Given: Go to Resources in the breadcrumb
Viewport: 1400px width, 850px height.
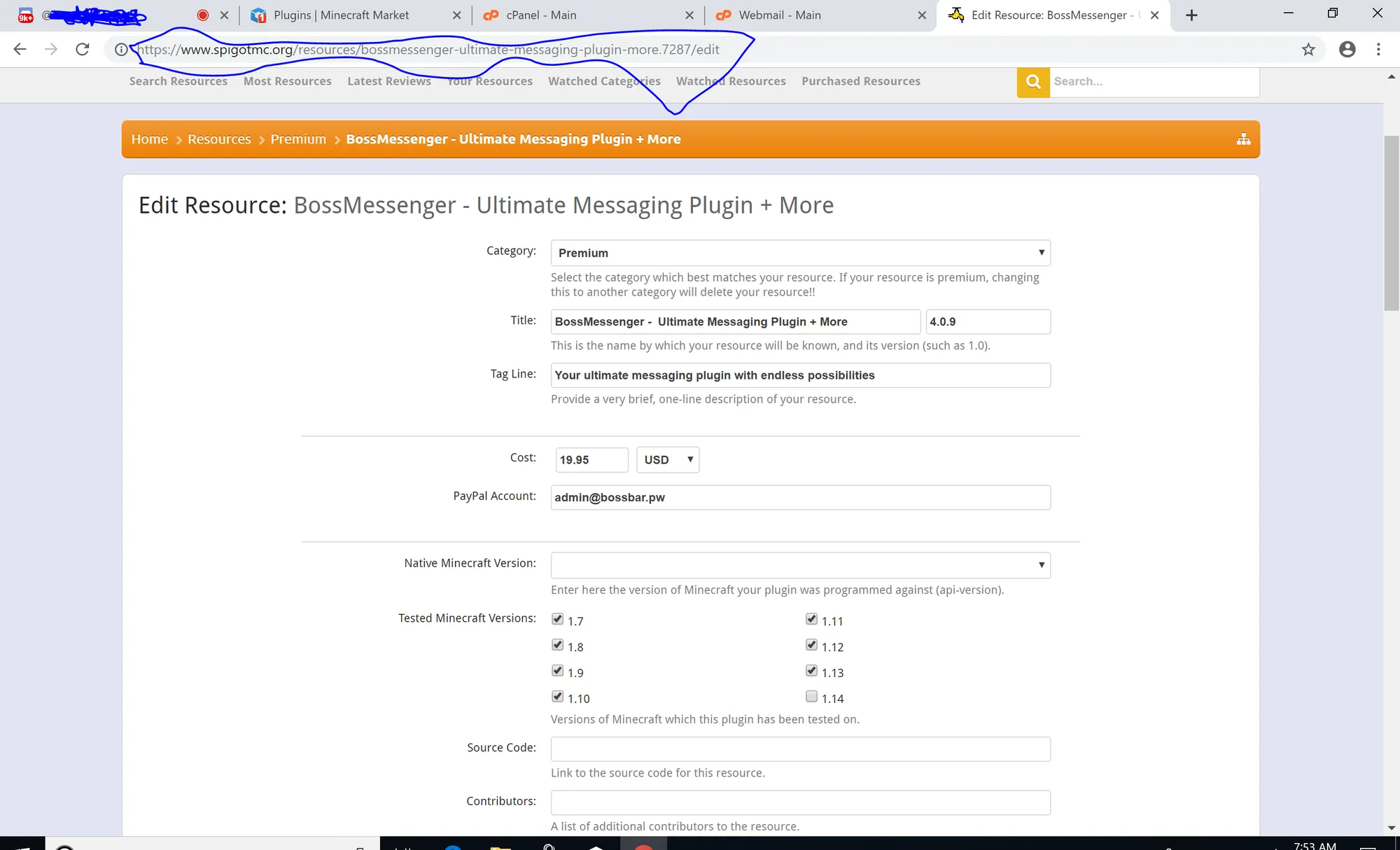Looking at the screenshot, I should point(219,139).
